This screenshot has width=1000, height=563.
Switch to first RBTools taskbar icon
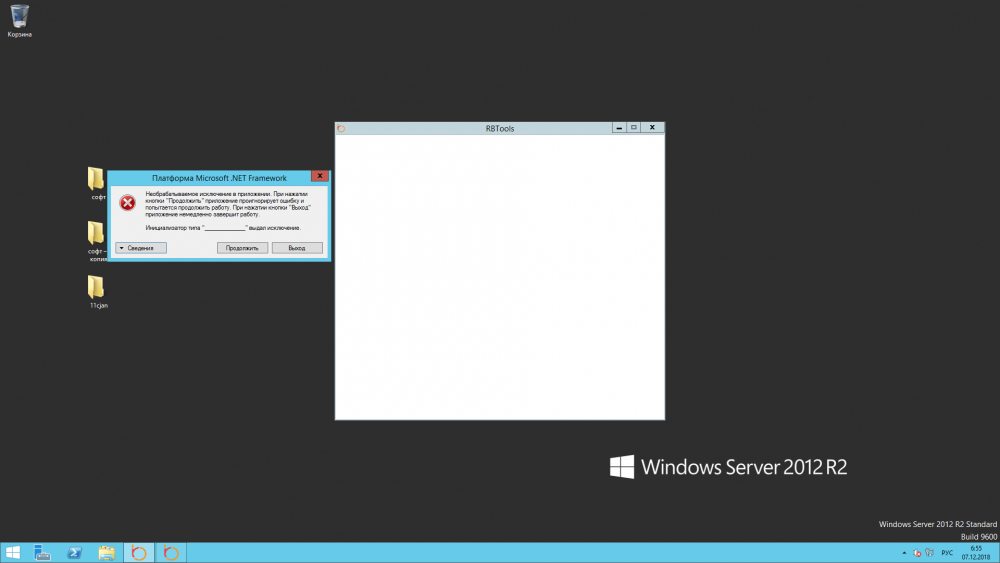139,552
